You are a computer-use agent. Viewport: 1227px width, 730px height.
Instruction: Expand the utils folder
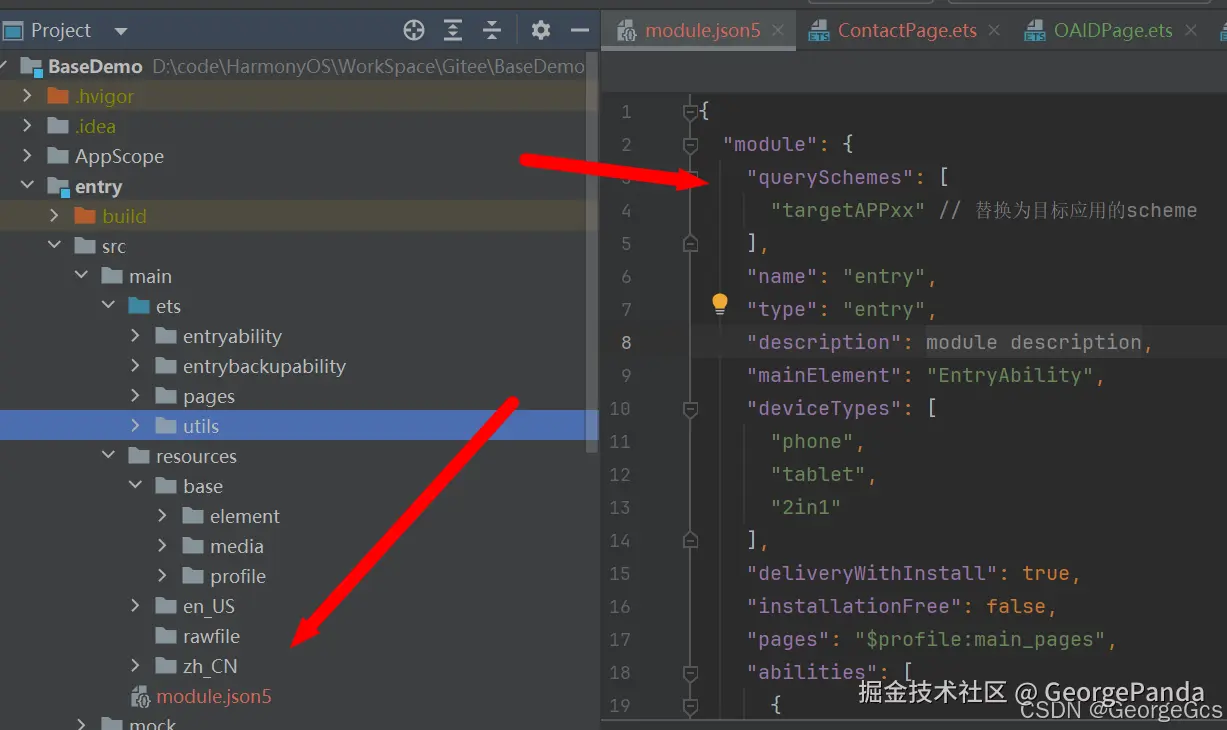tap(136, 426)
